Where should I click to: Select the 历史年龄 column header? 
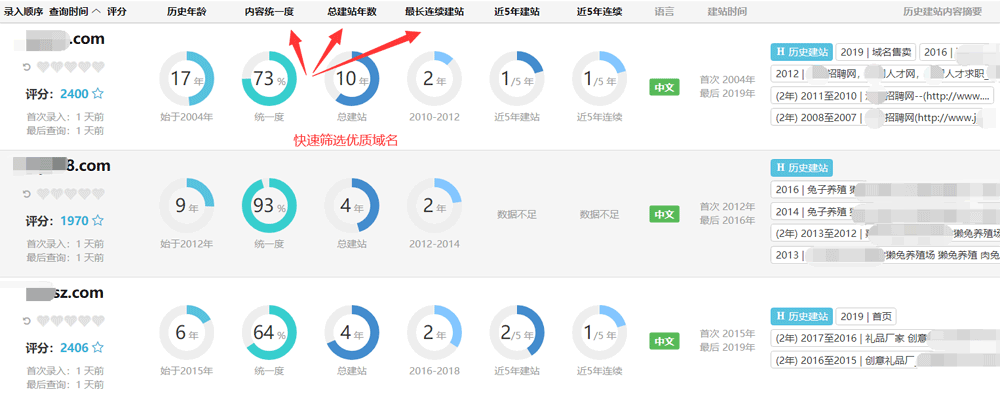pyautogui.click(x=186, y=11)
